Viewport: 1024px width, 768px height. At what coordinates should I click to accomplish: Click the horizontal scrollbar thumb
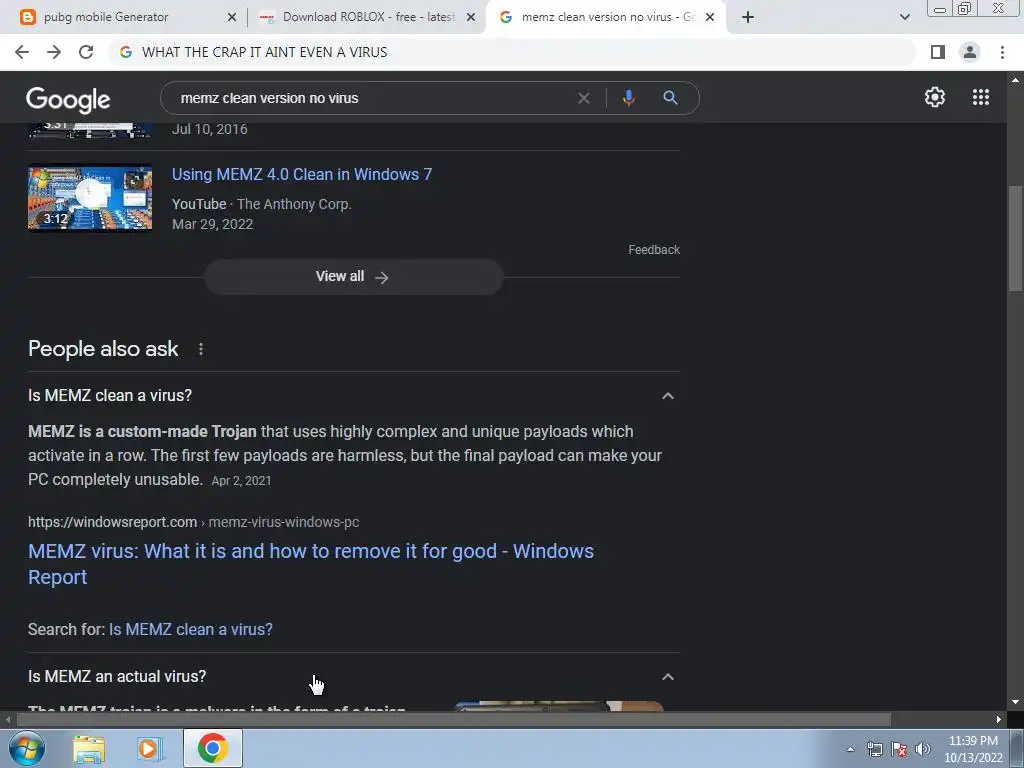[454, 720]
